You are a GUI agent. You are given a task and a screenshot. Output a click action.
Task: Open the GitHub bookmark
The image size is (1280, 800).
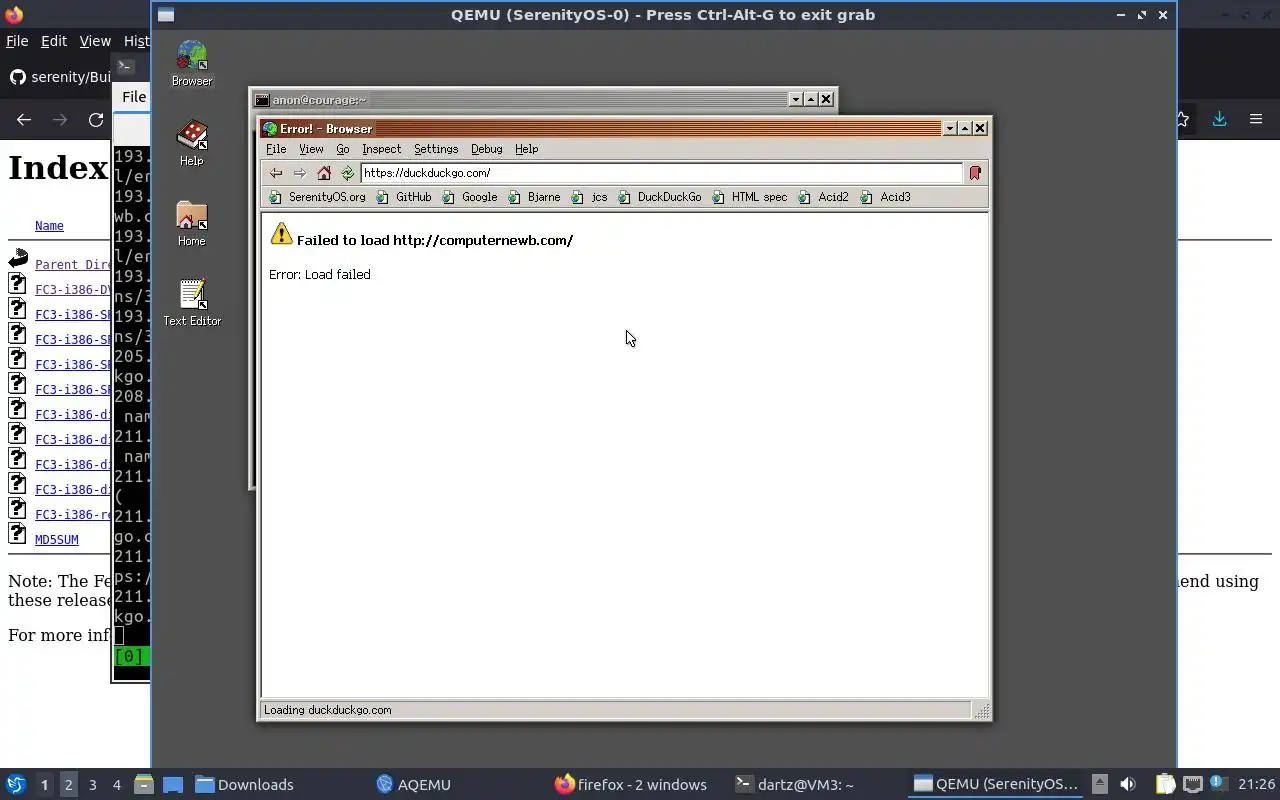(x=404, y=197)
